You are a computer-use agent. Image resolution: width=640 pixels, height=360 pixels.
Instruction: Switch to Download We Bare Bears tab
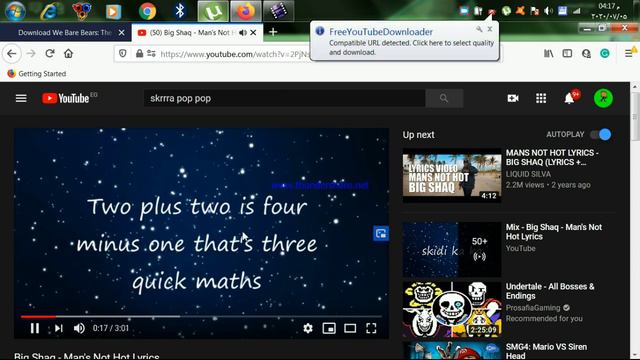[x=65, y=33]
